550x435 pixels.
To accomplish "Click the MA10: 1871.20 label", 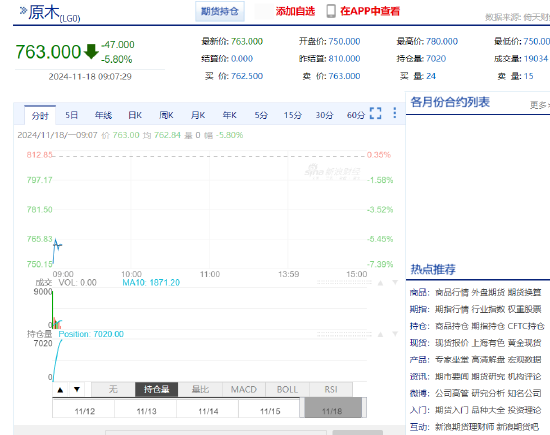I will pyautogui.click(x=151, y=283).
